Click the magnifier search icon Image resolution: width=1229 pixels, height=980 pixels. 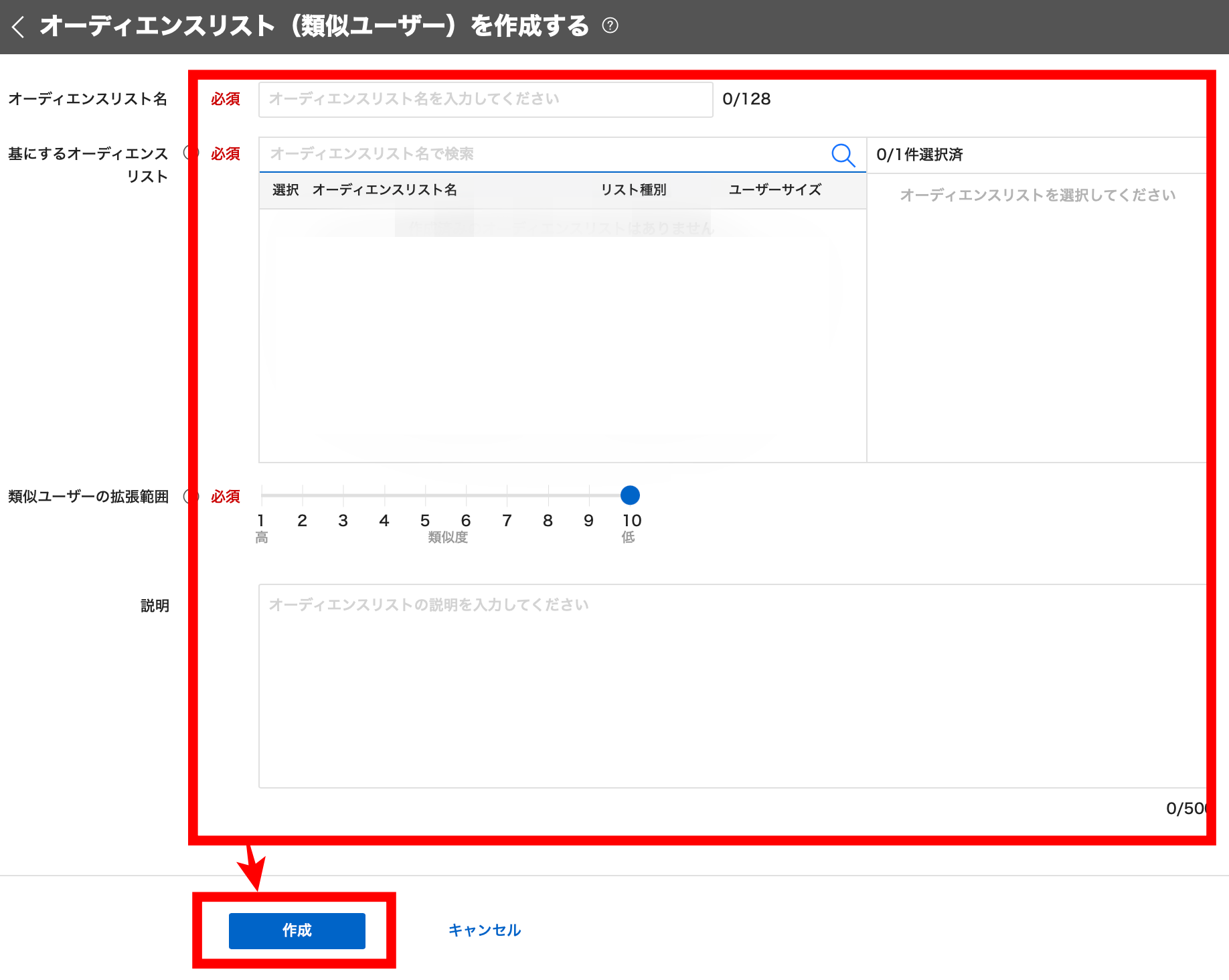coord(843,155)
